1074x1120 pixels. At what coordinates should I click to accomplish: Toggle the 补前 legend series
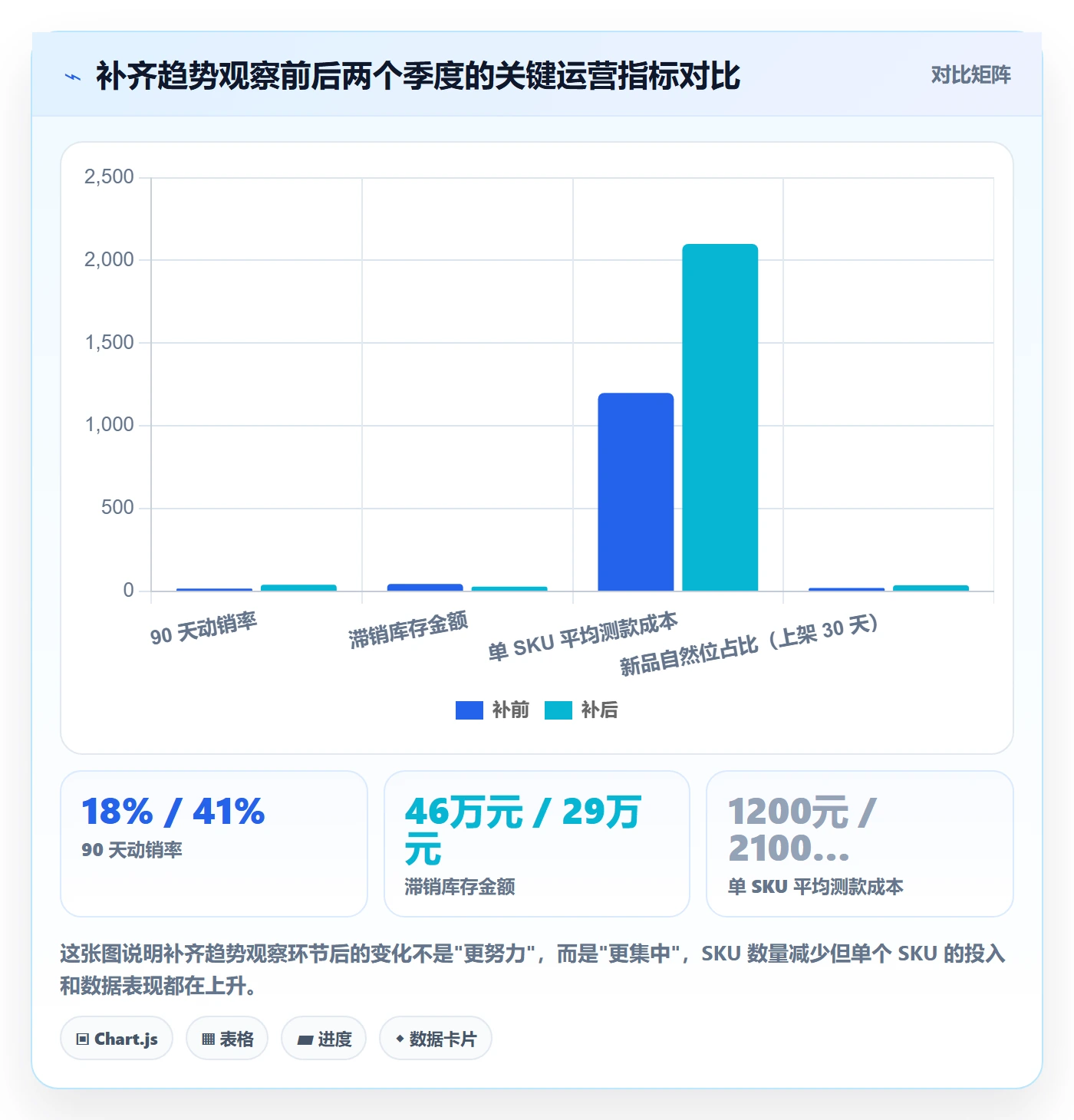(492, 710)
